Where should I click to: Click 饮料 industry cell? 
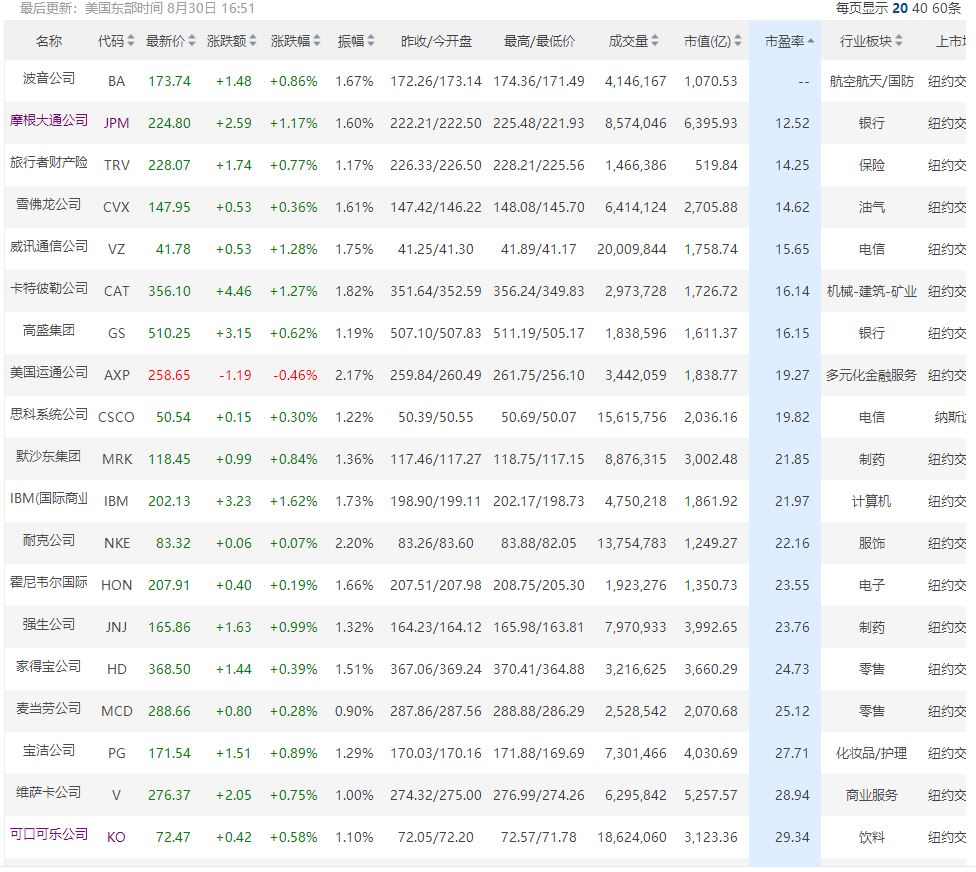coord(871,838)
